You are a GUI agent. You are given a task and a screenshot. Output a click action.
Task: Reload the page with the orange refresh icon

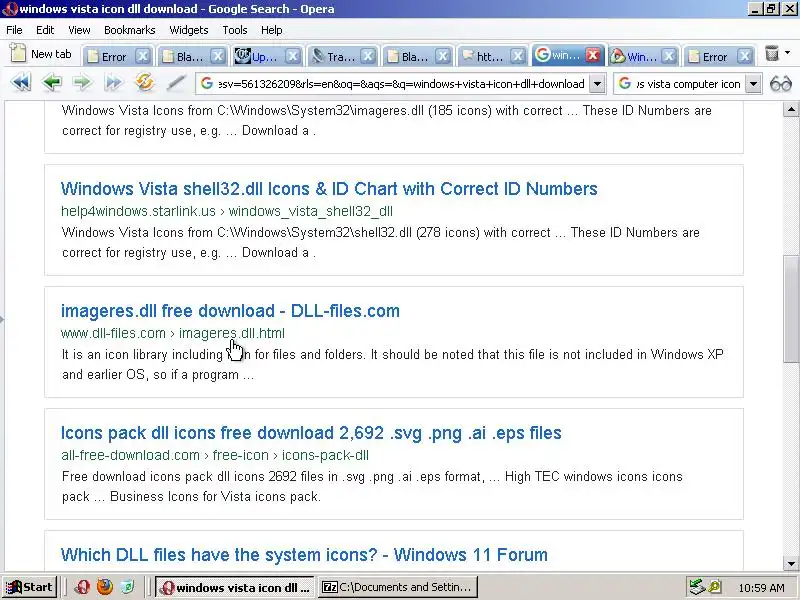(145, 83)
